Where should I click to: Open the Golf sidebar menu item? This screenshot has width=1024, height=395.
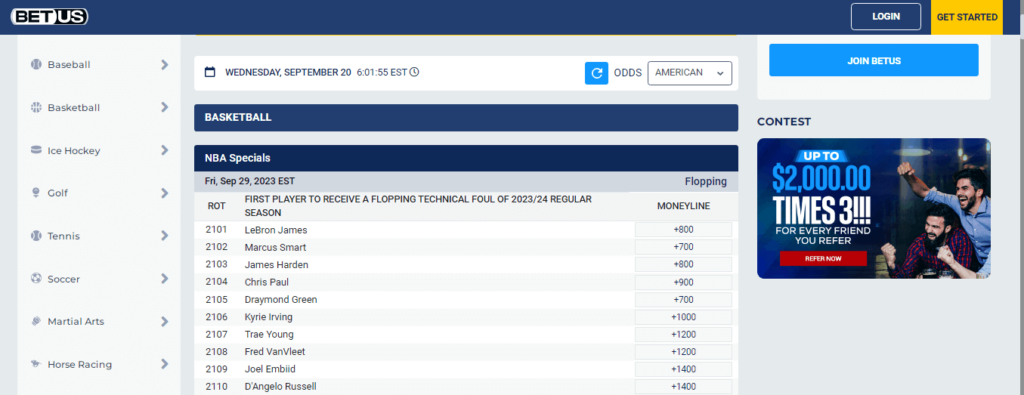click(99, 193)
